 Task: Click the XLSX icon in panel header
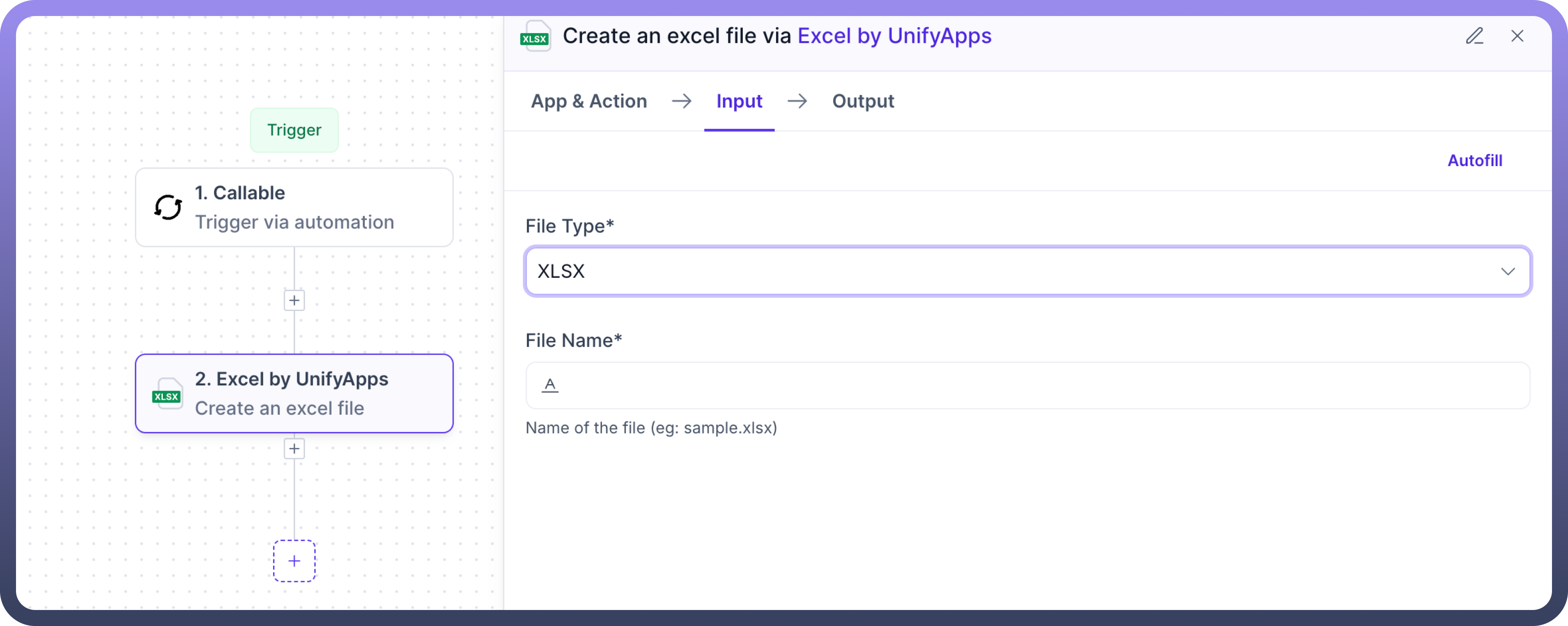pyautogui.click(x=535, y=36)
